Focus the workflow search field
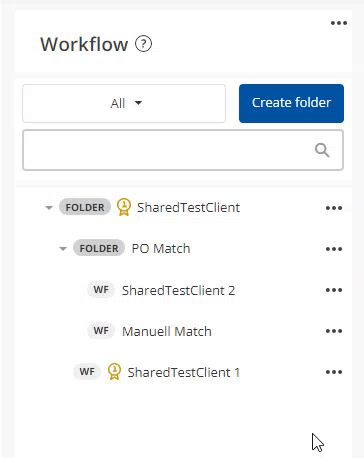364x458 pixels. [x=183, y=150]
